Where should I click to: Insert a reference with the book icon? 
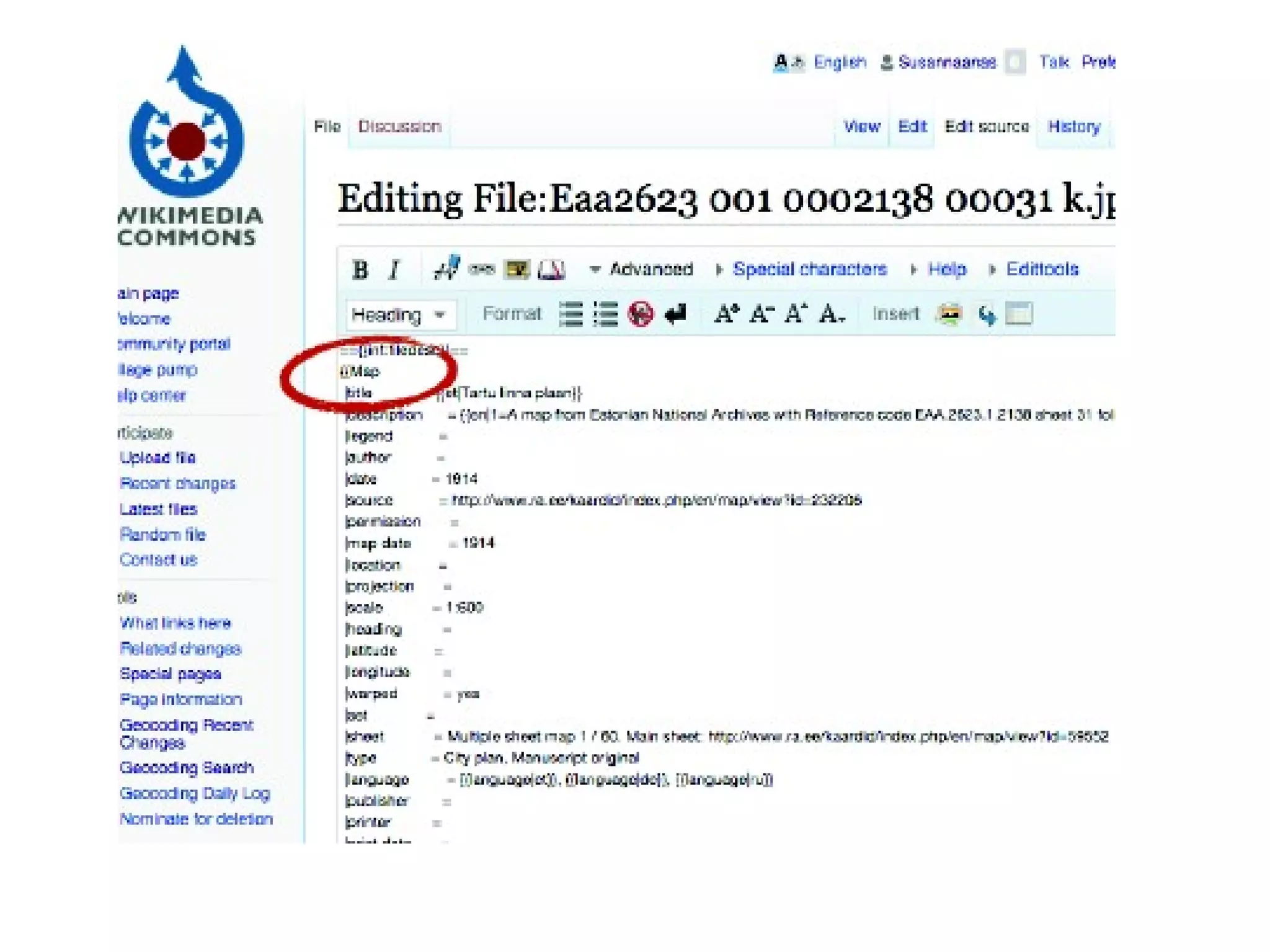(551, 269)
